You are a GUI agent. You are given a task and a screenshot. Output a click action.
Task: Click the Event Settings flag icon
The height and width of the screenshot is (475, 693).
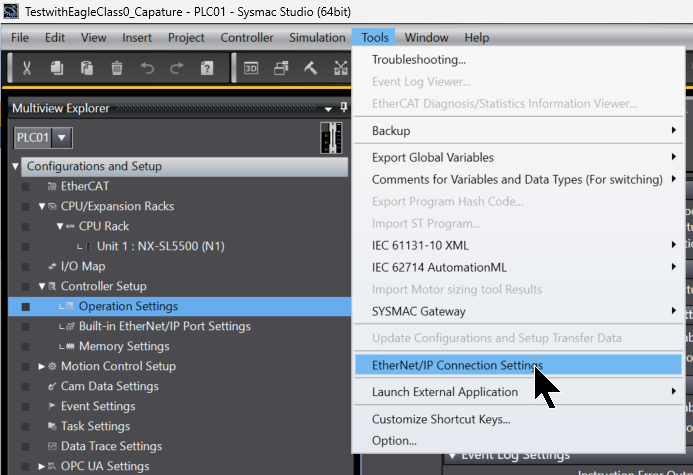[x=52, y=406]
